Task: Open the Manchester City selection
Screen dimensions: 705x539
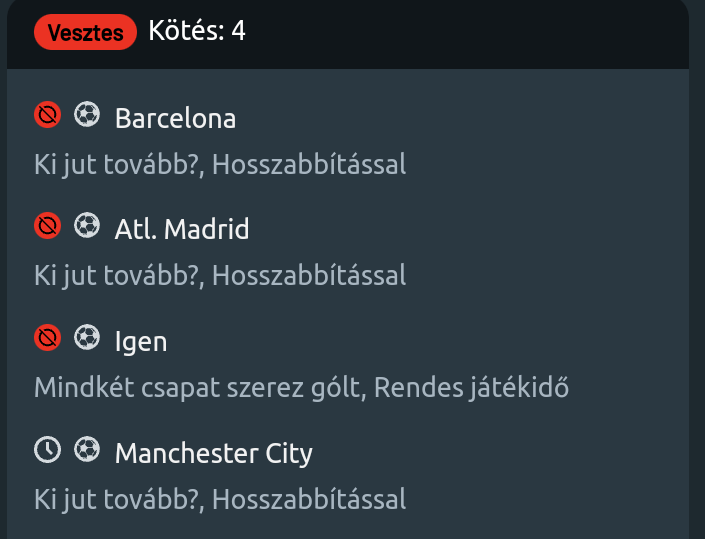Action: (x=213, y=454)
